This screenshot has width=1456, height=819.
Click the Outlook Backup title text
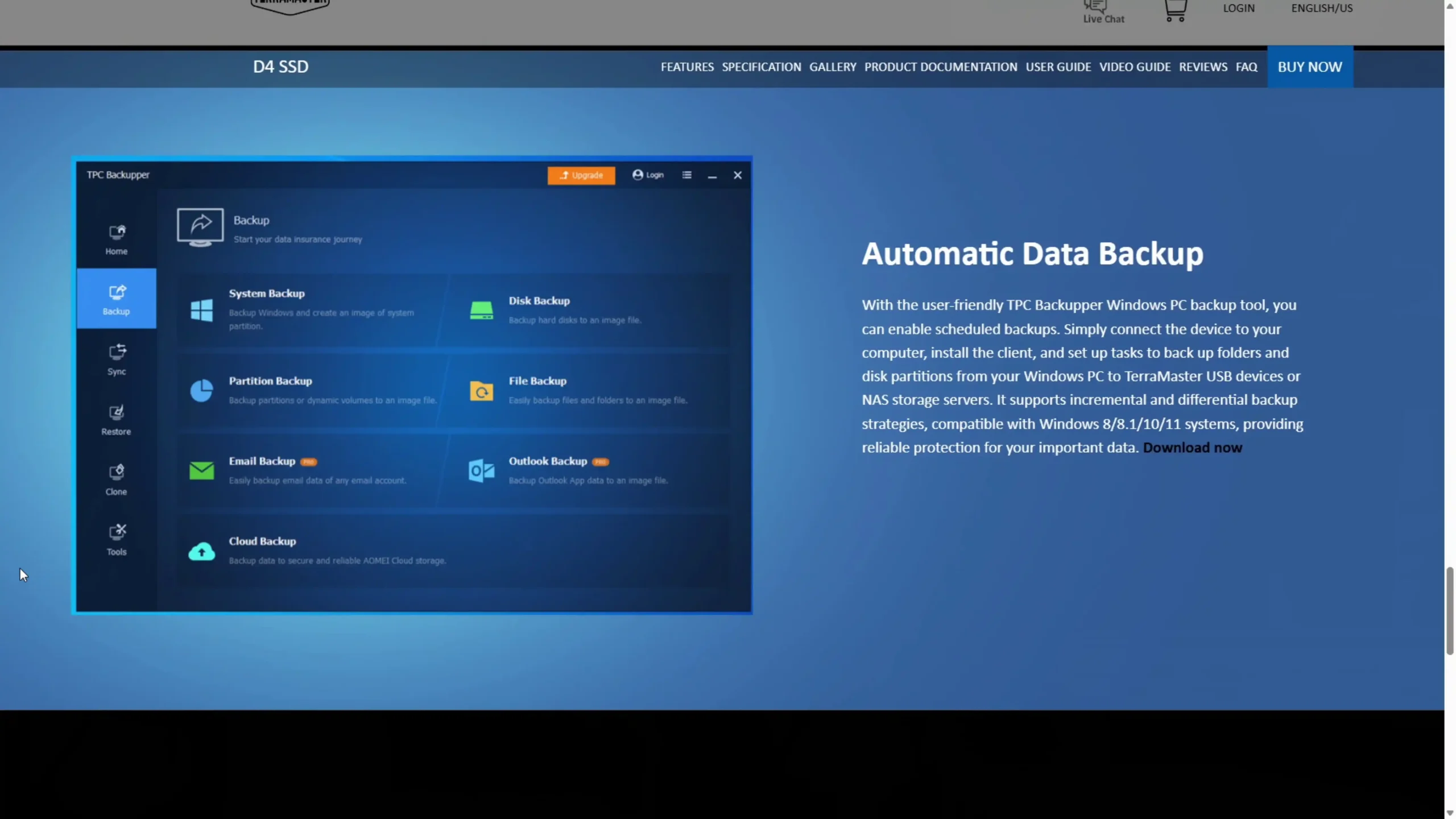point(548,461)
